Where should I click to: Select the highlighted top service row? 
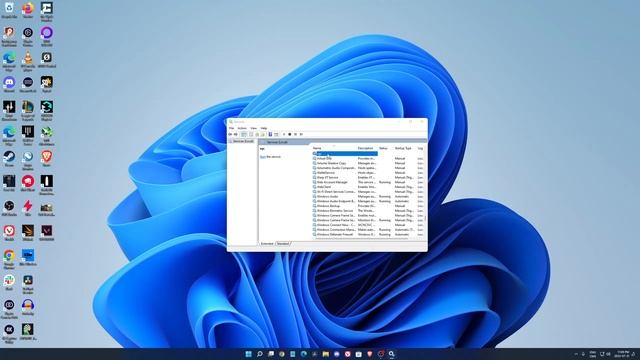(345, 153)
